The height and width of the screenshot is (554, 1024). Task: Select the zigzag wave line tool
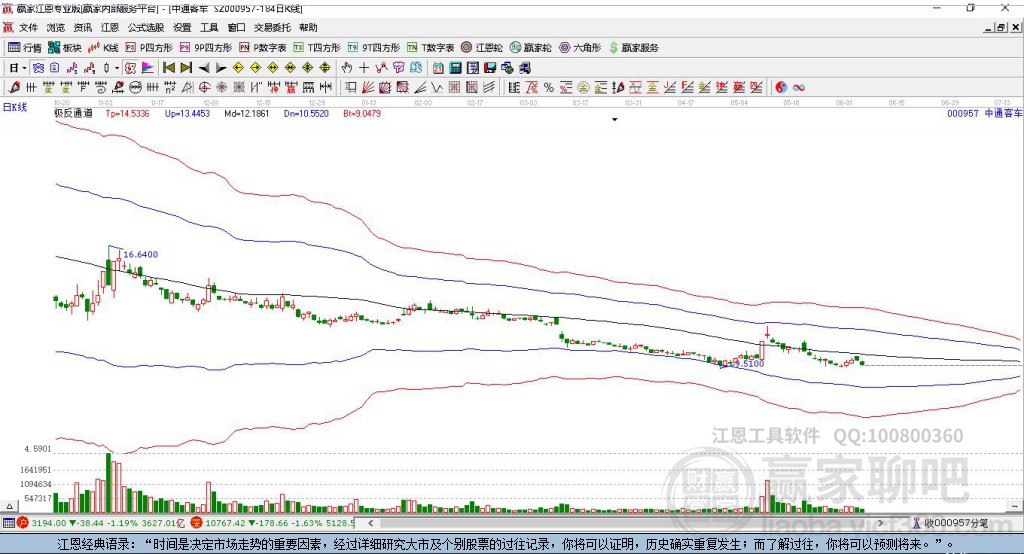437,88
